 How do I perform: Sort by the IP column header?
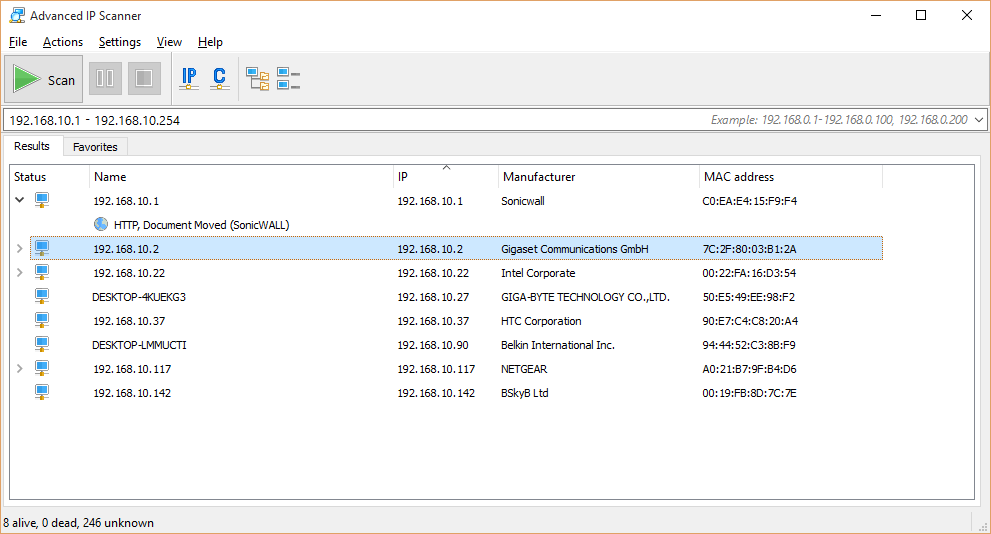(446, 177)
